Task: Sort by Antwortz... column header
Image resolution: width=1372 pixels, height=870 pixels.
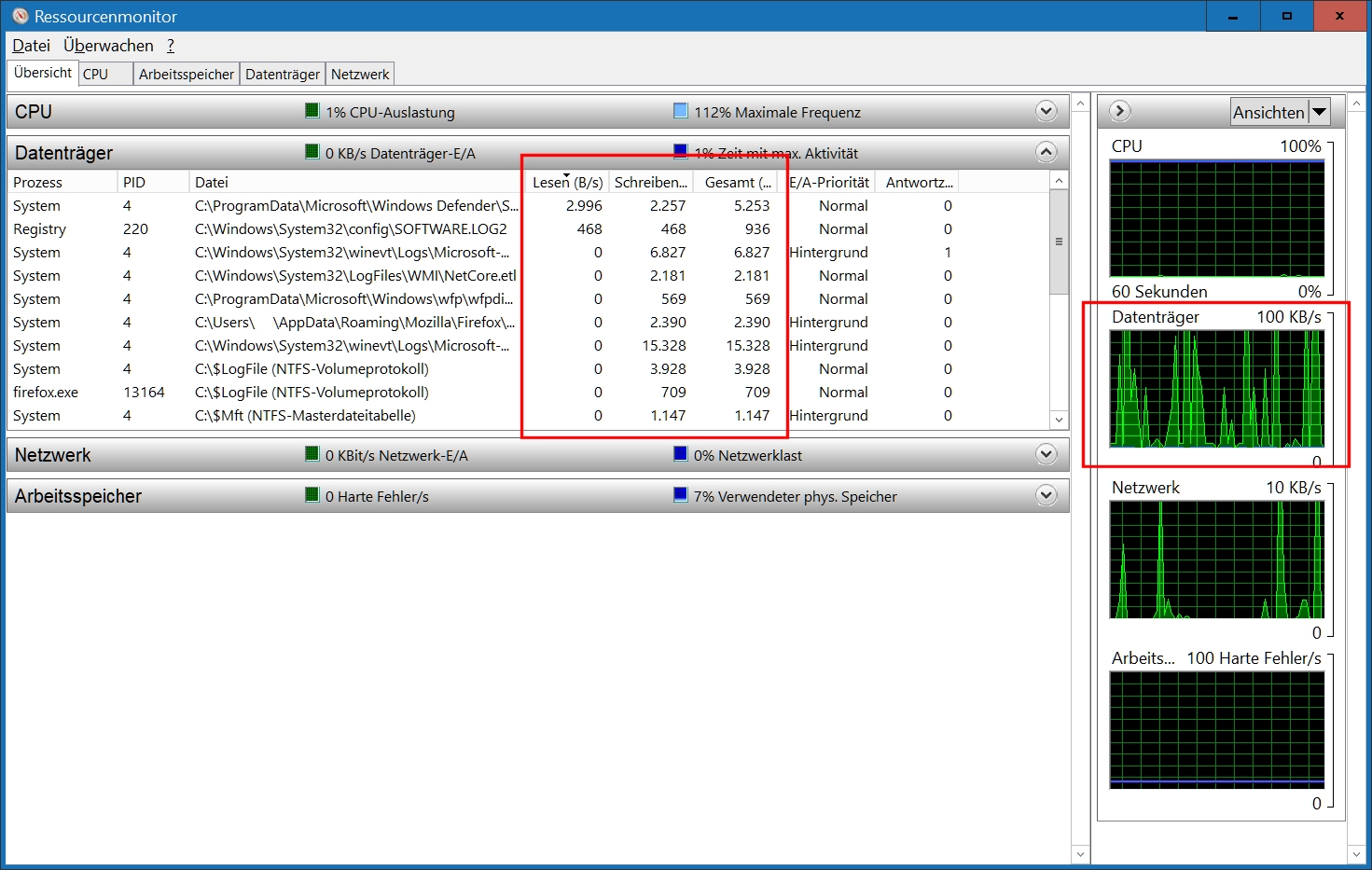Action: pyautogui.click(x=918, y=182)
